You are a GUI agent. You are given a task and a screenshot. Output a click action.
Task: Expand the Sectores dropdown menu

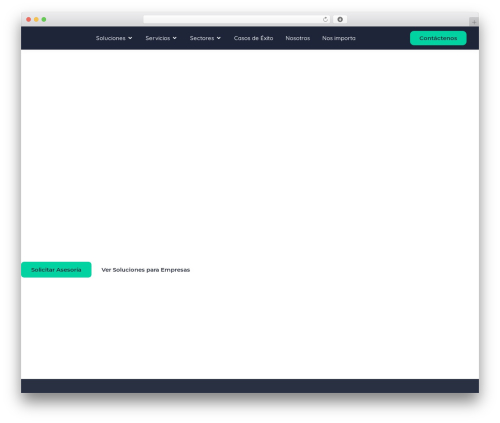pyautogui.click(x=205, y=38)
